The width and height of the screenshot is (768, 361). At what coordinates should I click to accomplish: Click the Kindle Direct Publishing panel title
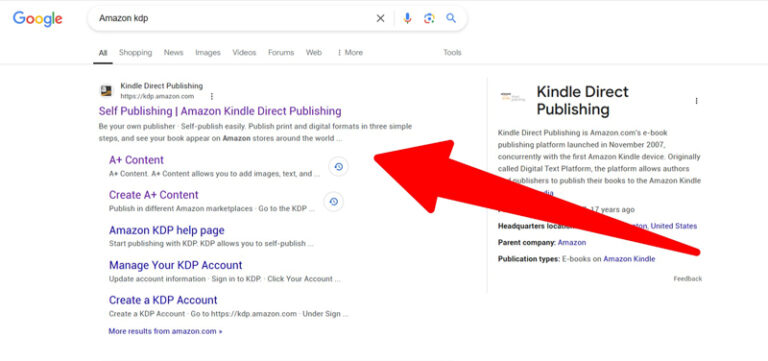[582, 100]
